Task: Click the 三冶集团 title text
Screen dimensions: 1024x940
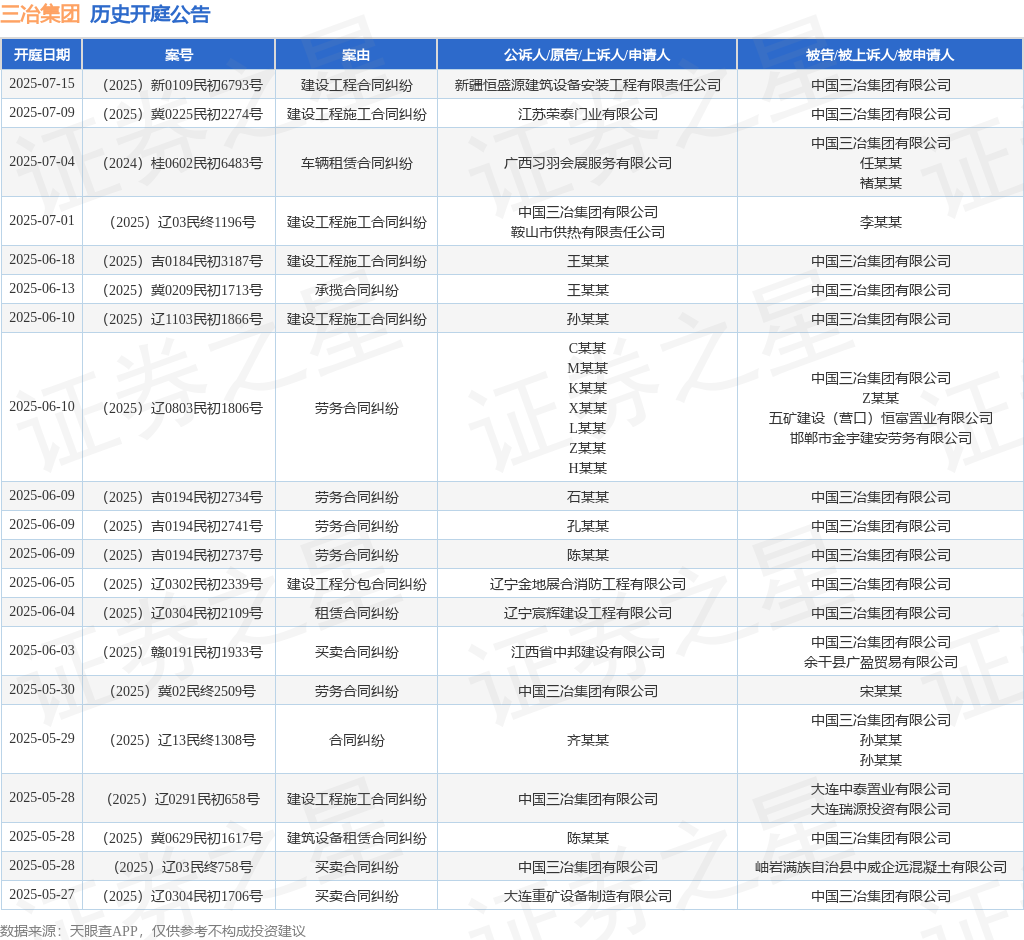Action: (40, 14)
